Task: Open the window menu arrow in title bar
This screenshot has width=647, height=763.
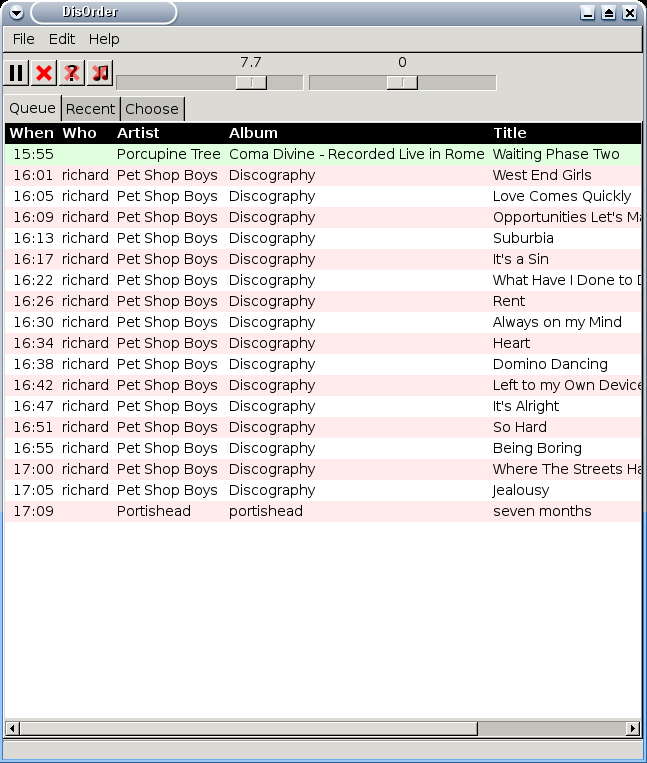Action: click(16, 13)
